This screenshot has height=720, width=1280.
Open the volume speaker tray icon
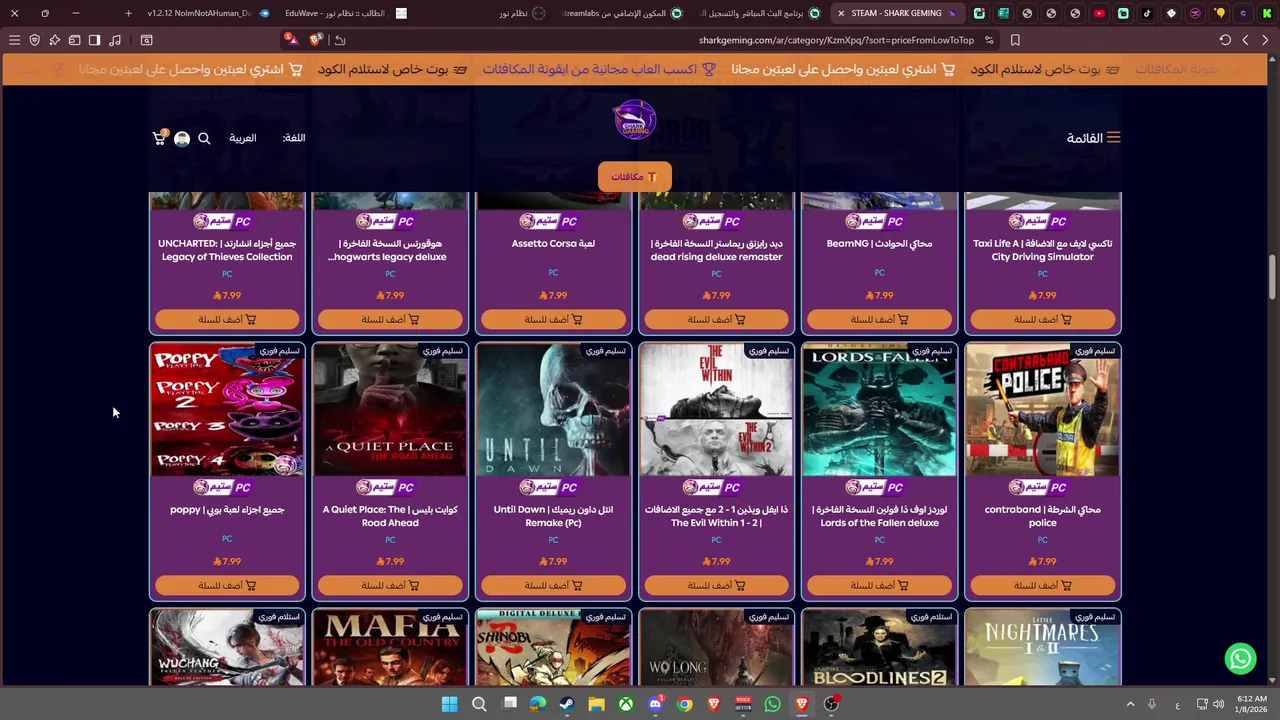pos(1219,704)
